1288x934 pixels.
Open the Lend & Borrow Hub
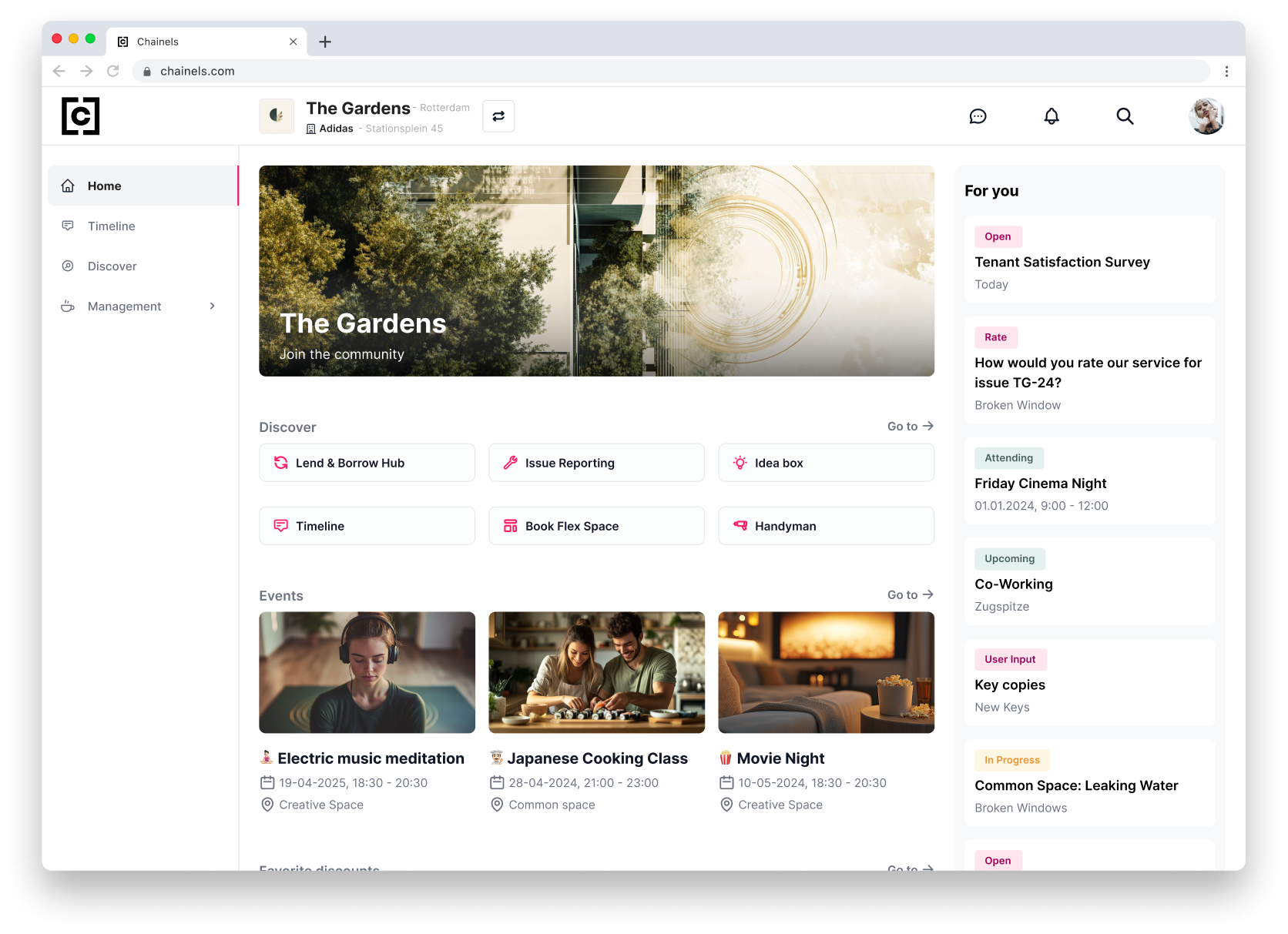pos(367,463)
